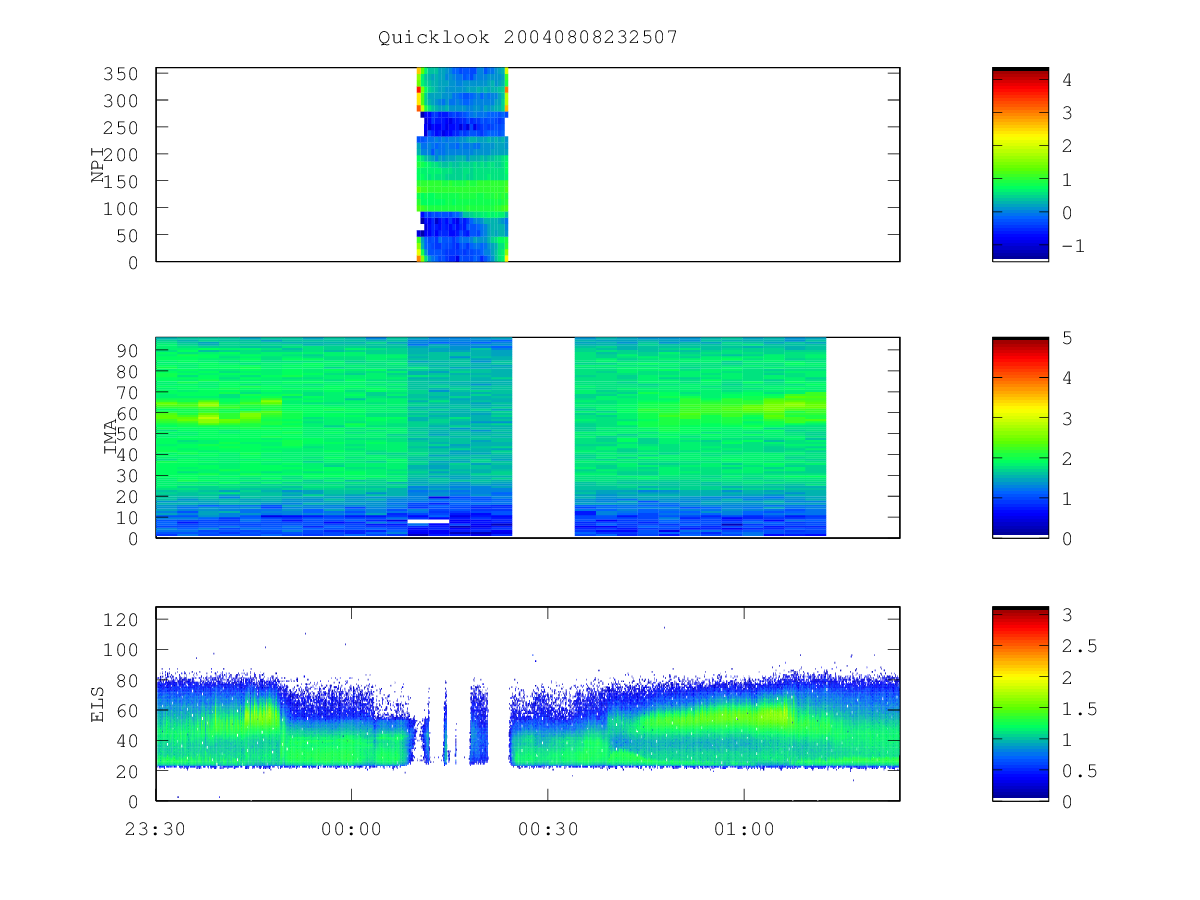Click the 5 label on IMA colorbar
This screenshot has height=900, width=1200.
1068,338
